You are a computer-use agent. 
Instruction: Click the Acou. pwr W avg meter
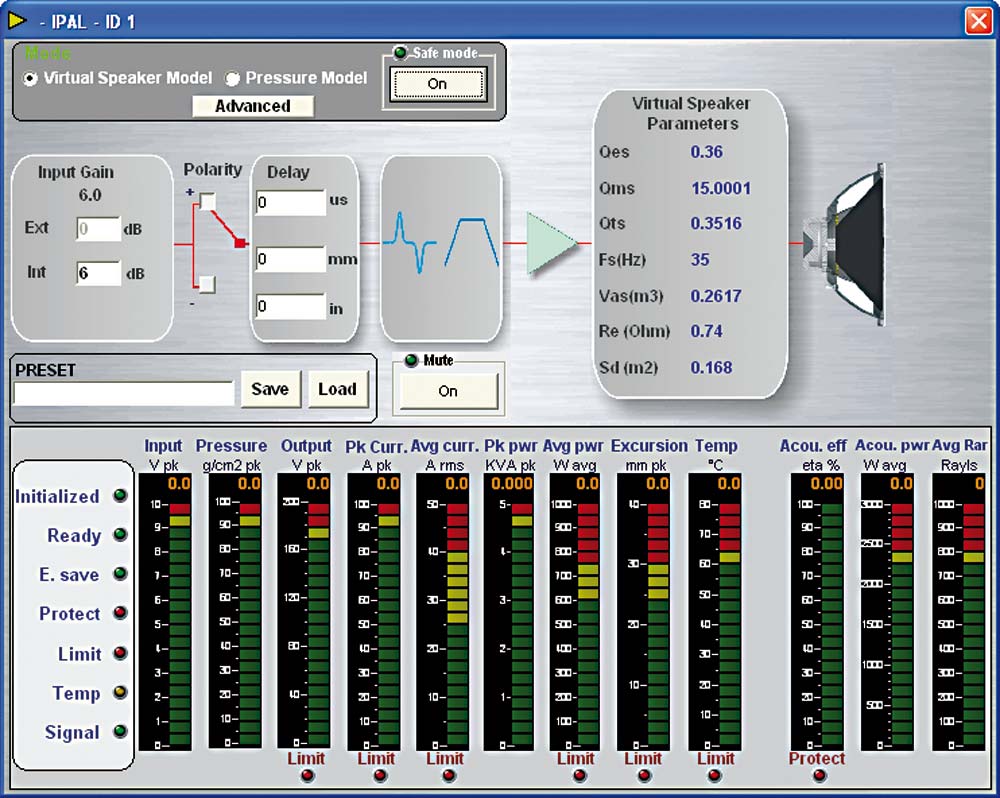click(888, 611)
